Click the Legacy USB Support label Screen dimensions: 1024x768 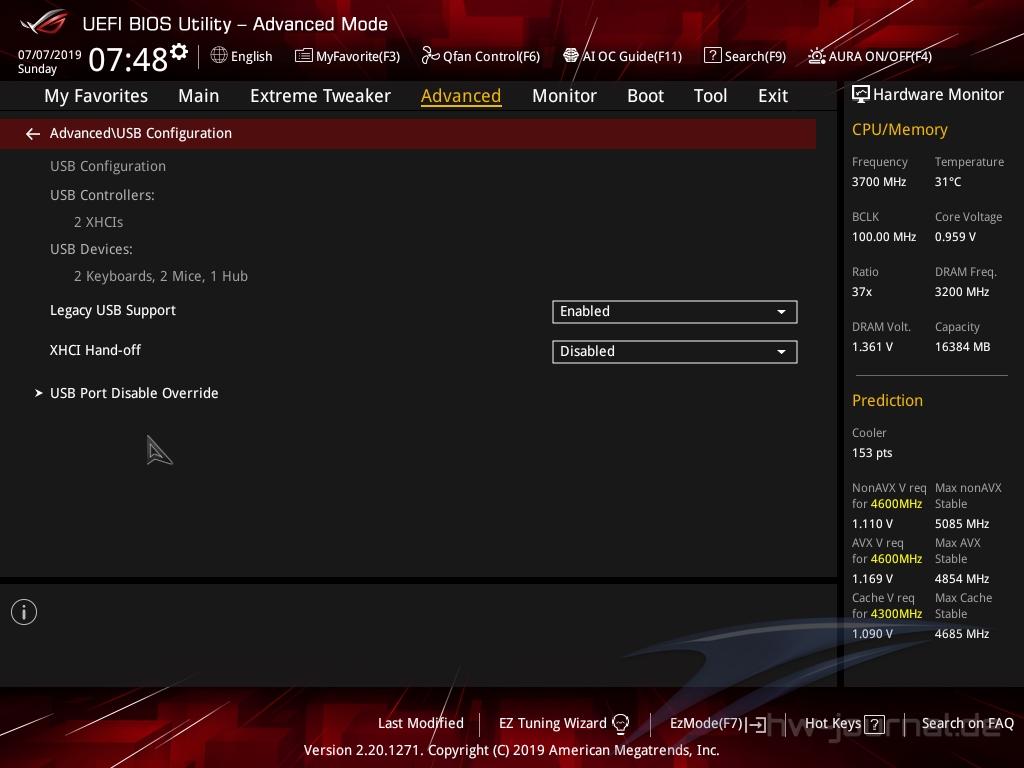pos(113,310)
